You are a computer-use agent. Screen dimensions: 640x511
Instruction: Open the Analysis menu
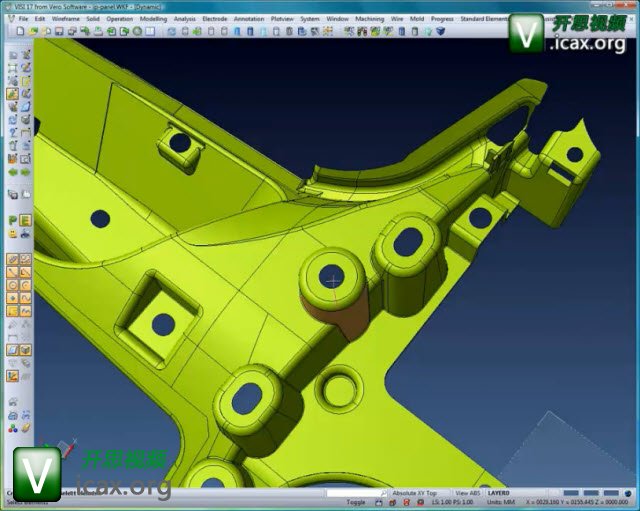[184, 19]
